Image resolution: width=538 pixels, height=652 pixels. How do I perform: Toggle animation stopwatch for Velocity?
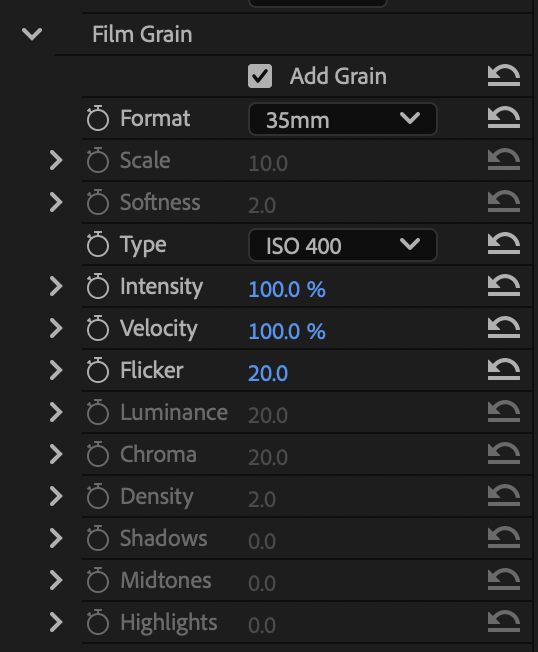point(98,328)
